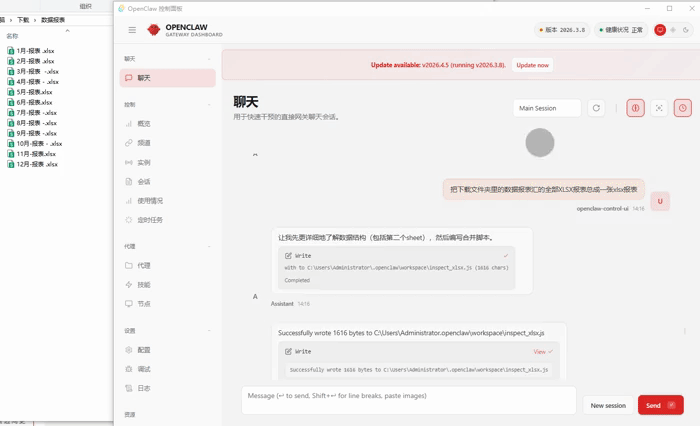Open the 日志 logs page

(167, 388)
